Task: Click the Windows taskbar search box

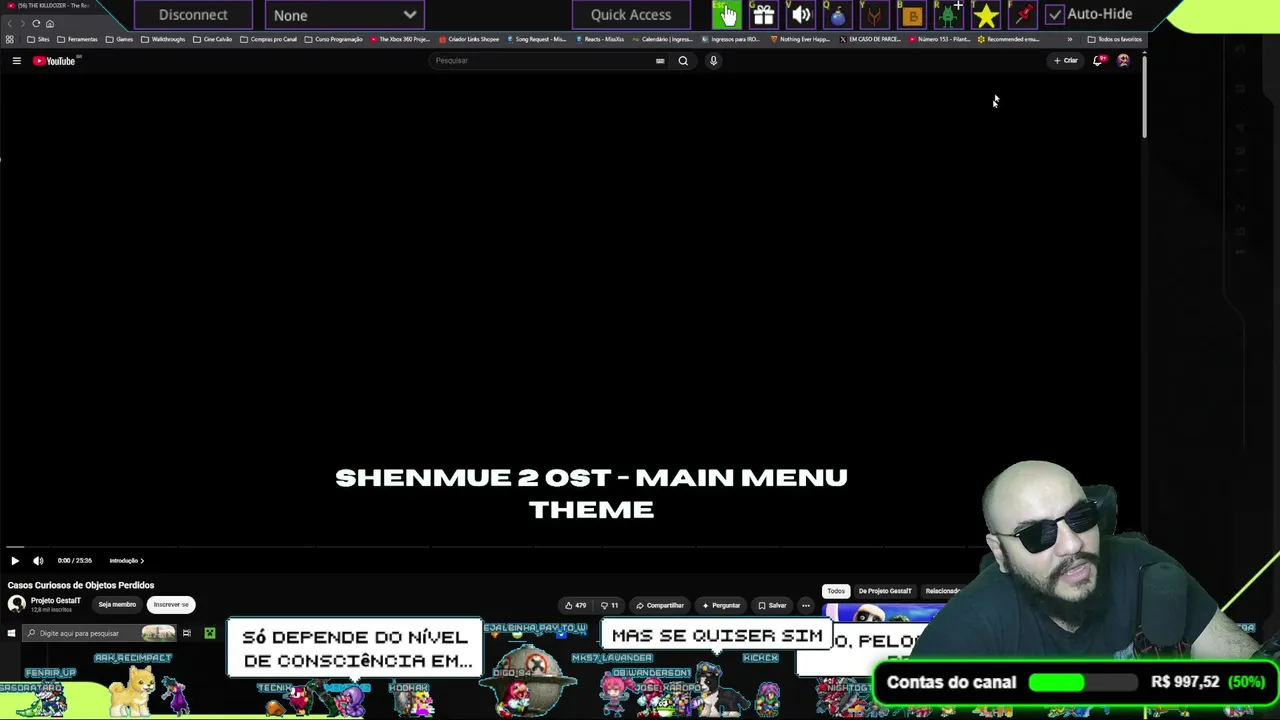Action: 99,633
